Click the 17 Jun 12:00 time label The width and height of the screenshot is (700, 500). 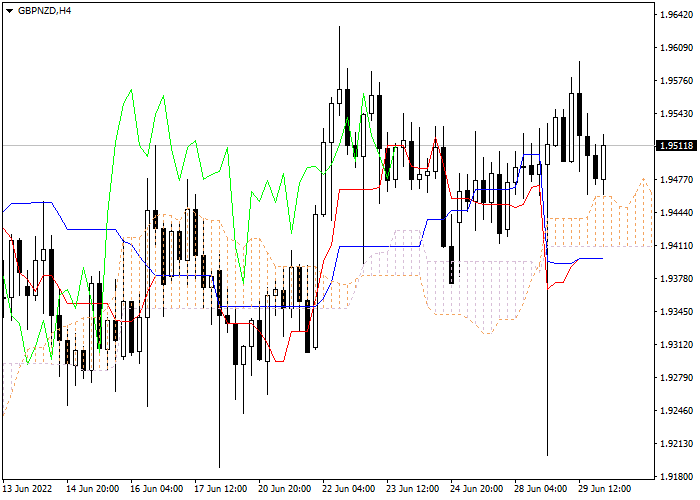click(221, 489)
